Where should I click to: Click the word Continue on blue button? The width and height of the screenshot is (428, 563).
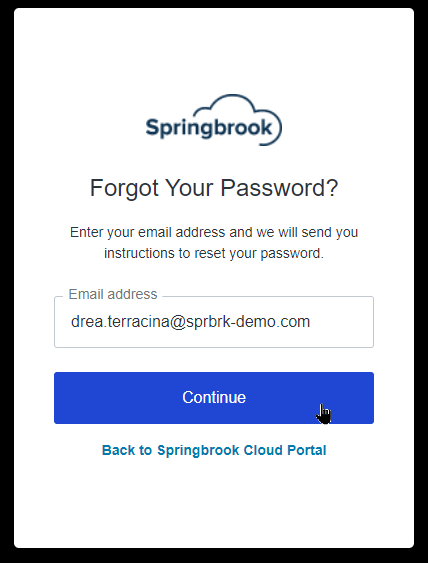click(214, 397)
